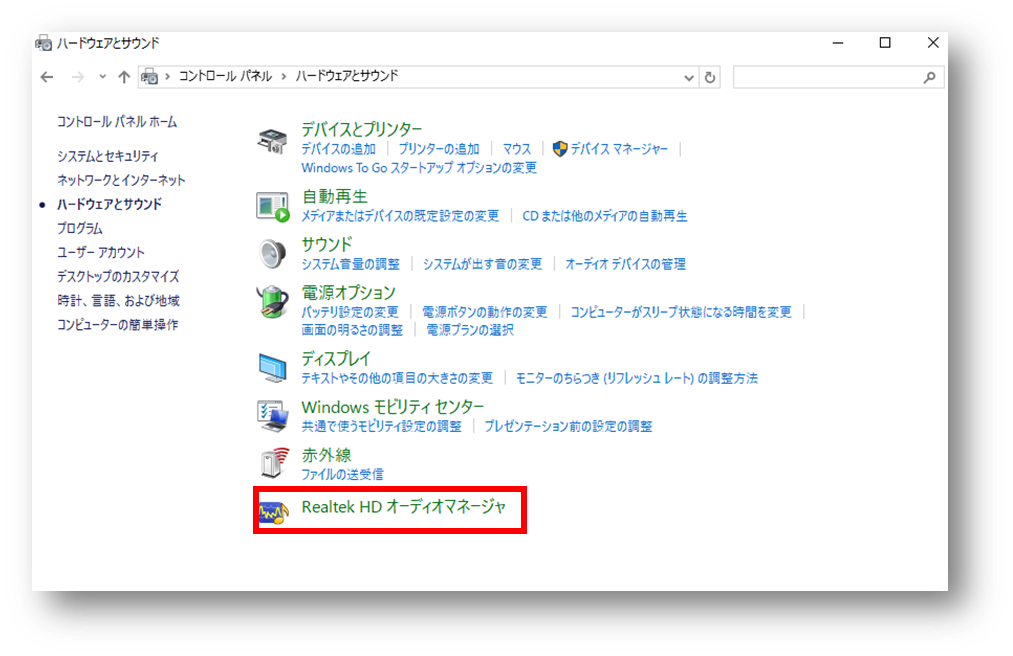
Task: Open コンピューターの簡単操作 in the sidebar
Action: click(118, 324)
